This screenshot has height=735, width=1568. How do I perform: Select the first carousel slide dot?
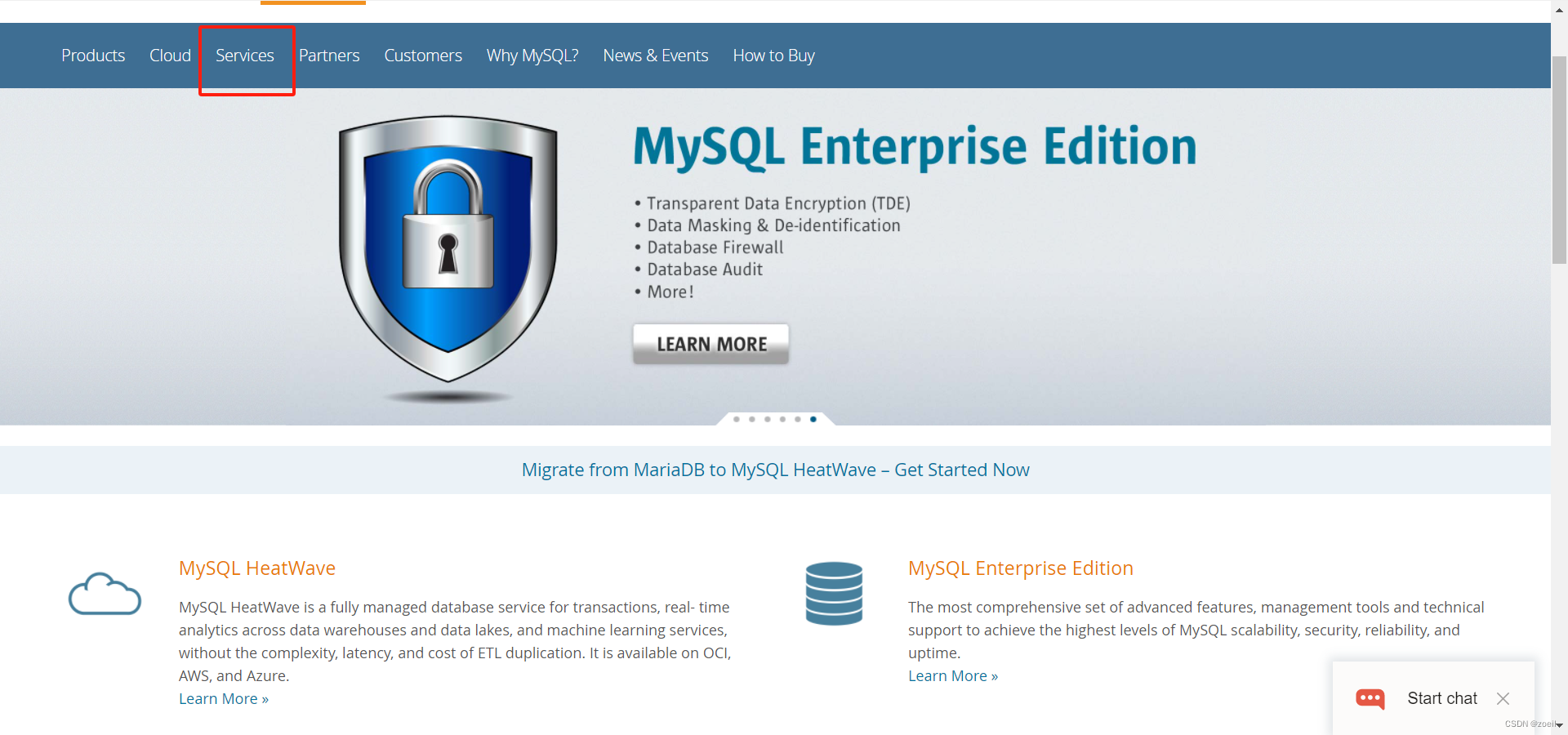(737, 419)
